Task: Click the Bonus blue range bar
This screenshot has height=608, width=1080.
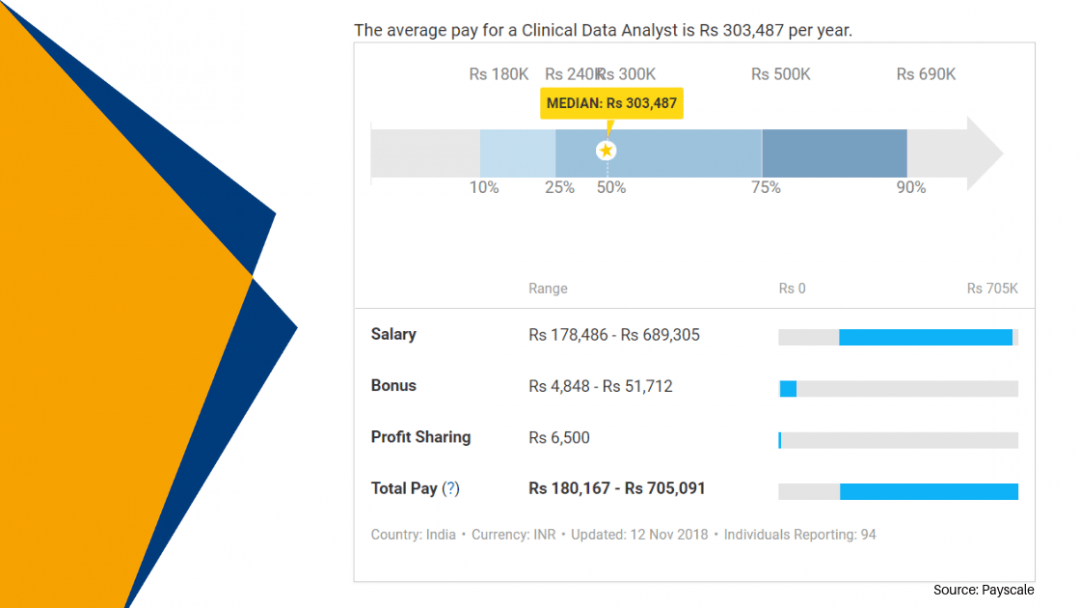Action: pyautogui.click(x=788, y=388)
